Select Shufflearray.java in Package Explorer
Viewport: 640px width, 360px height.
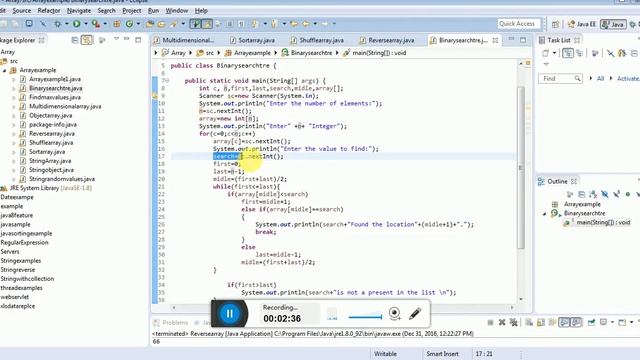51,143
